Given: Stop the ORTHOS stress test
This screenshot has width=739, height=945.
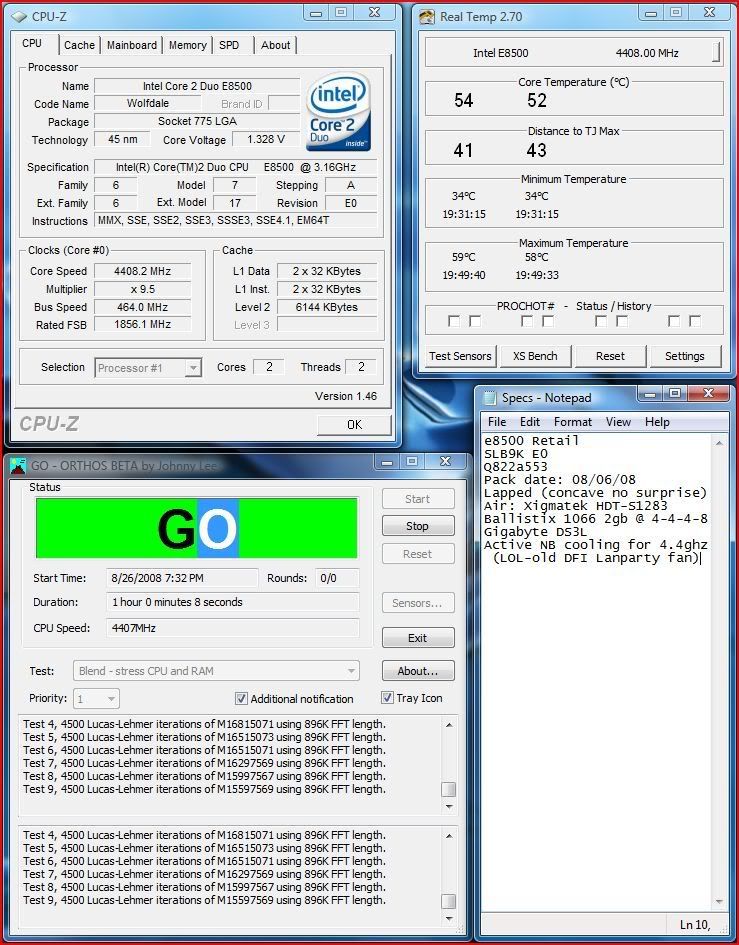Looking at the screenshot, I should coord(418,526).
